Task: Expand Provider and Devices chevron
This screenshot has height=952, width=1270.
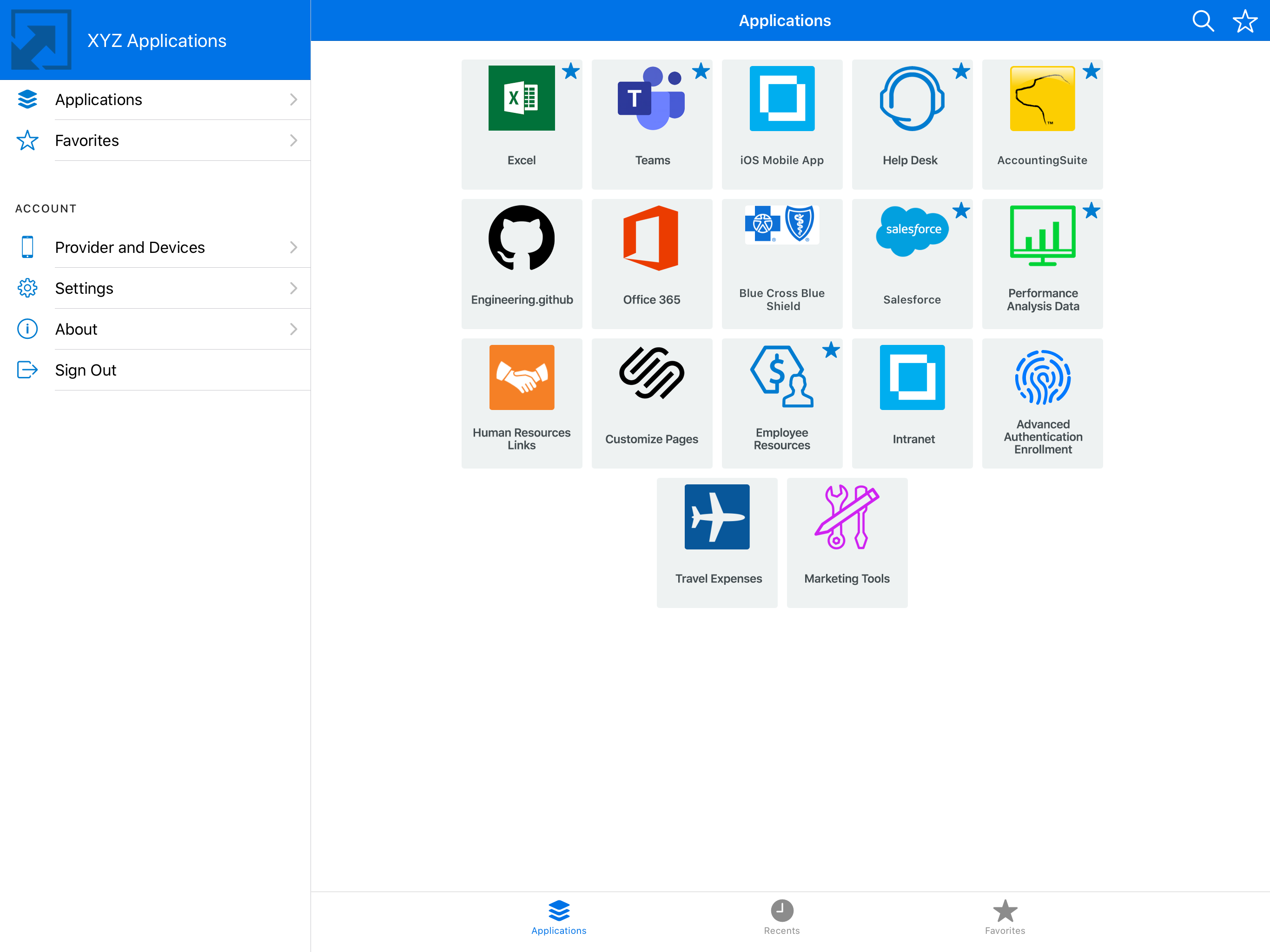Action: (x=293, y=247)
